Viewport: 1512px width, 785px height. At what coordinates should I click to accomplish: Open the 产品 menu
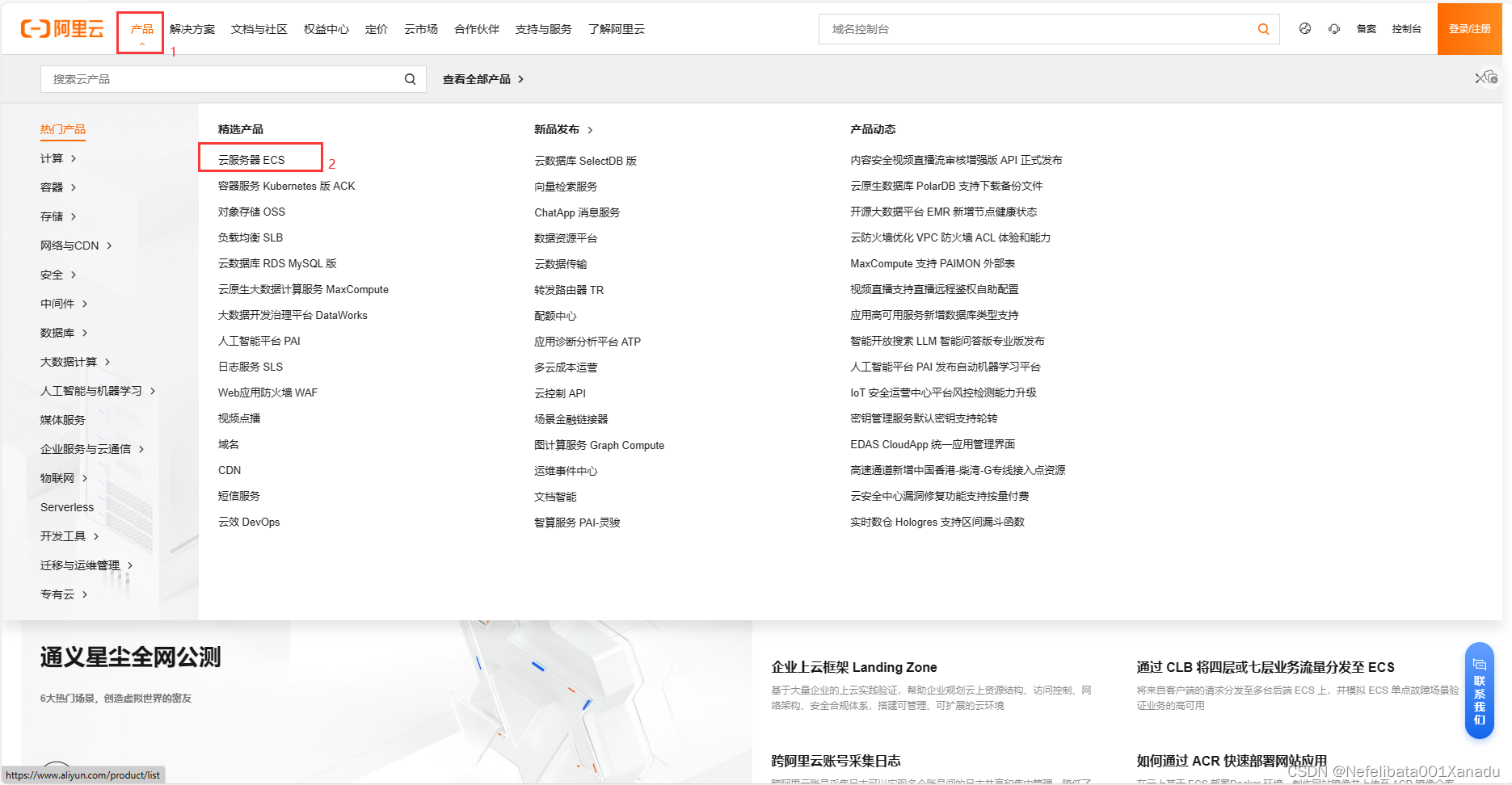click(141, 30)
